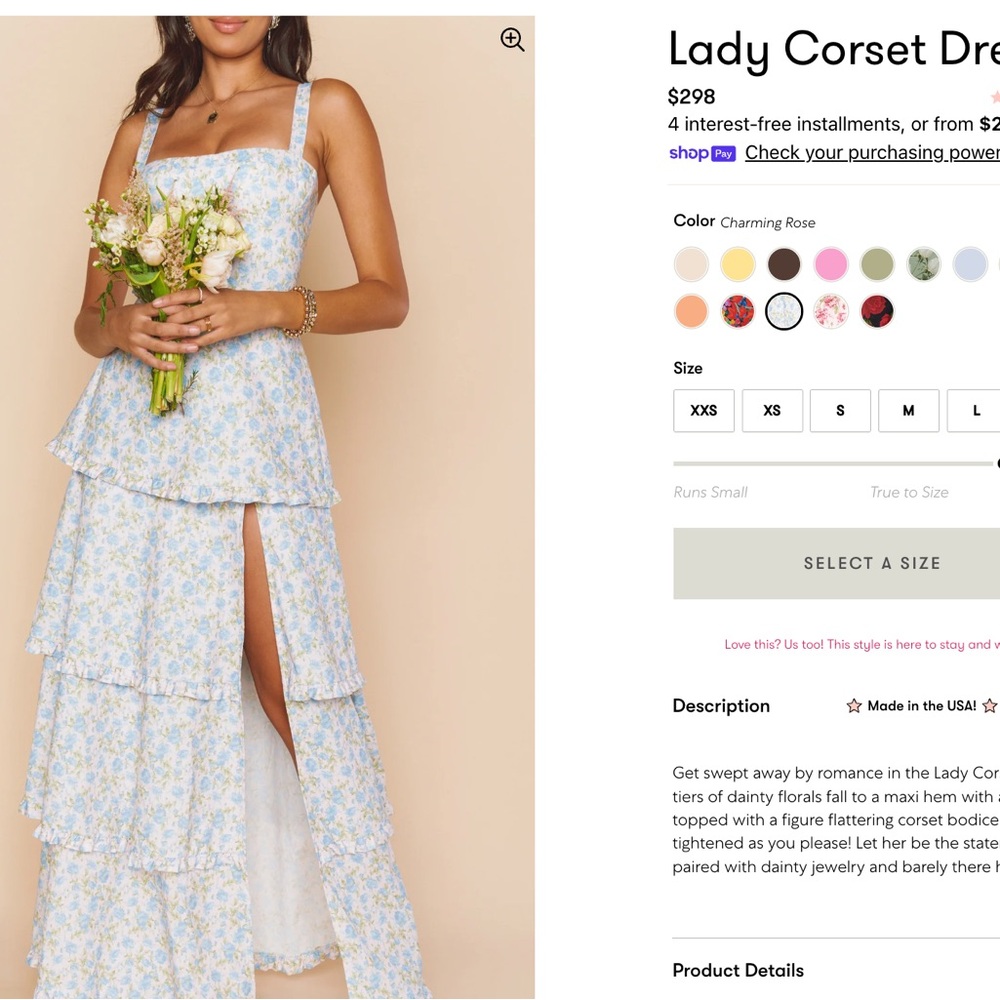Select the XXS size option
Image resolution: width=1000 pixels, height=1000 pixels.
click(x=703, y=410)
